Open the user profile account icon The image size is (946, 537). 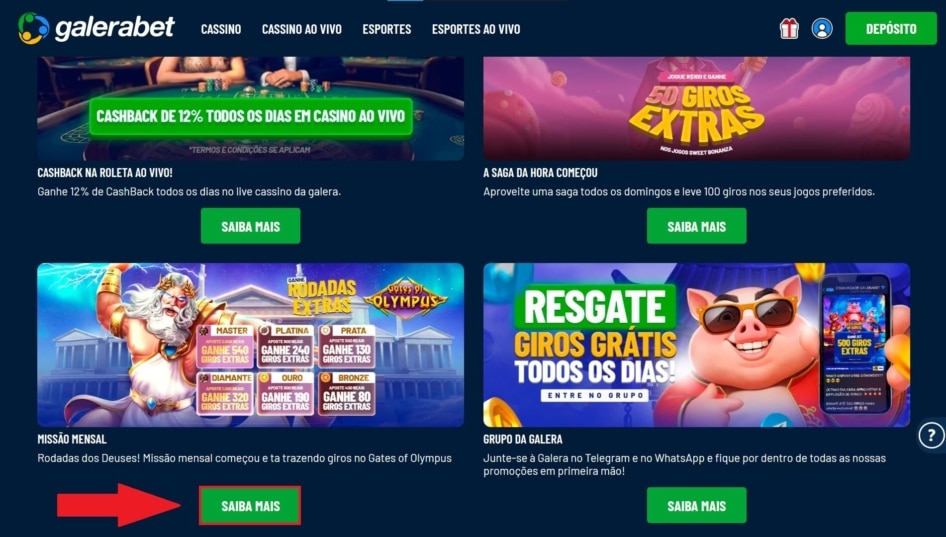click(822, 28)
